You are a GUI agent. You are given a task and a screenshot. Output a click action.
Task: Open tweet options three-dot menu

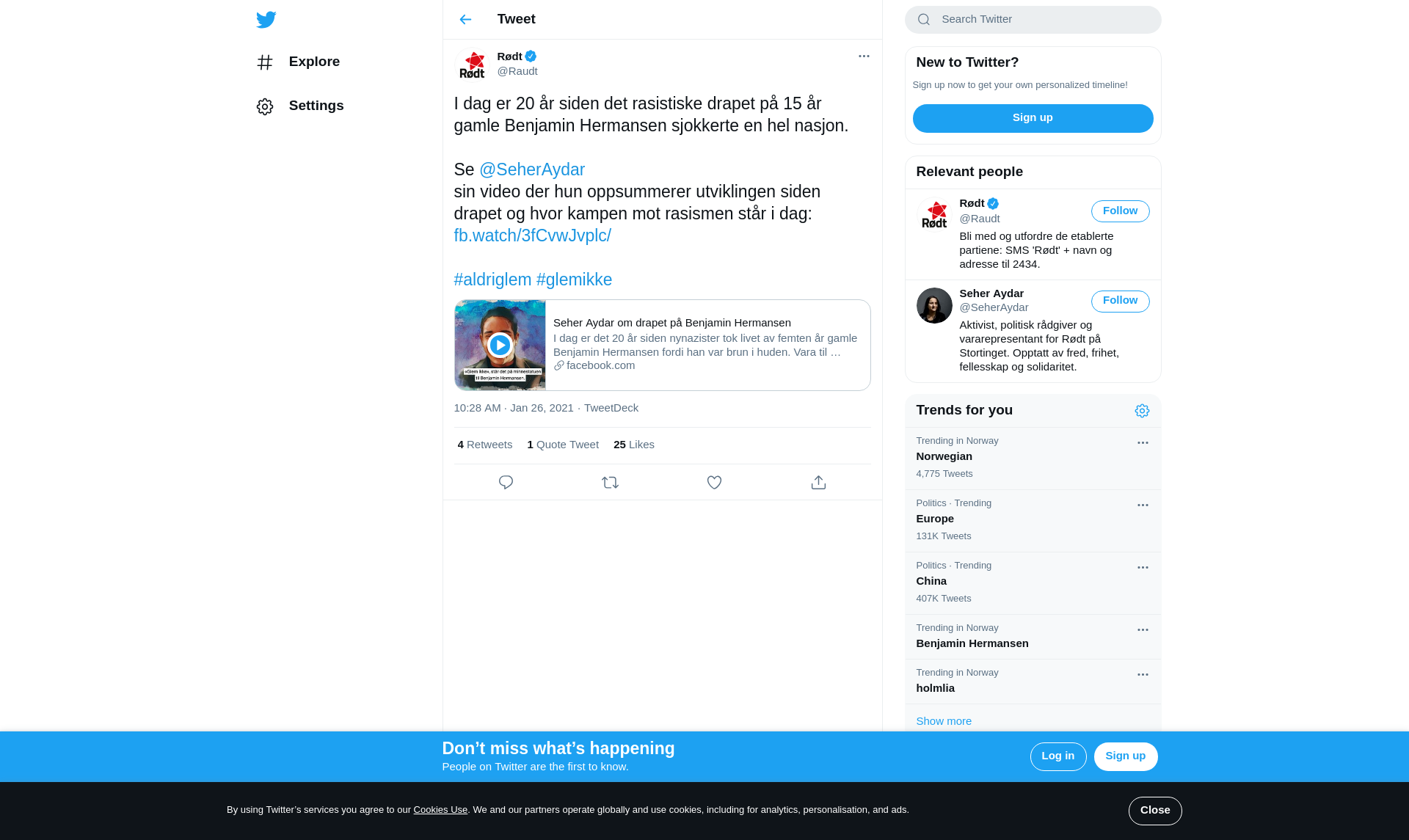[864, 56]
